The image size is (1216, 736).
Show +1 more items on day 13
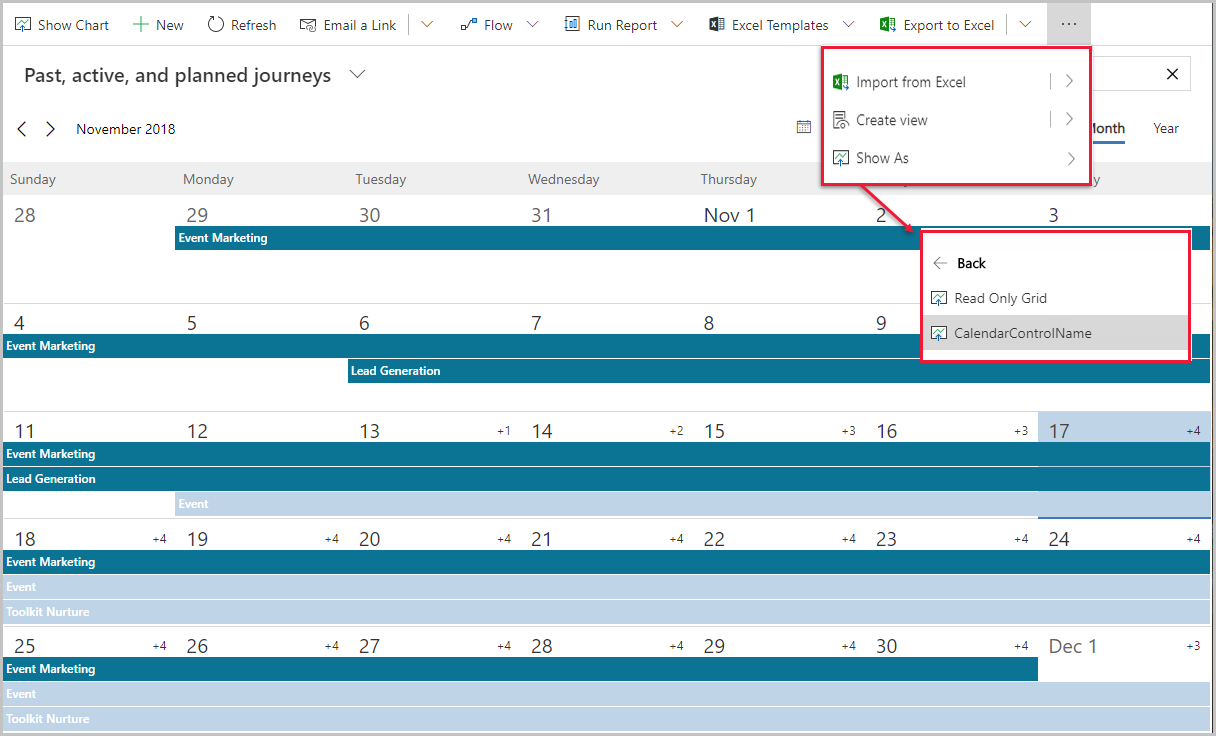504,431
